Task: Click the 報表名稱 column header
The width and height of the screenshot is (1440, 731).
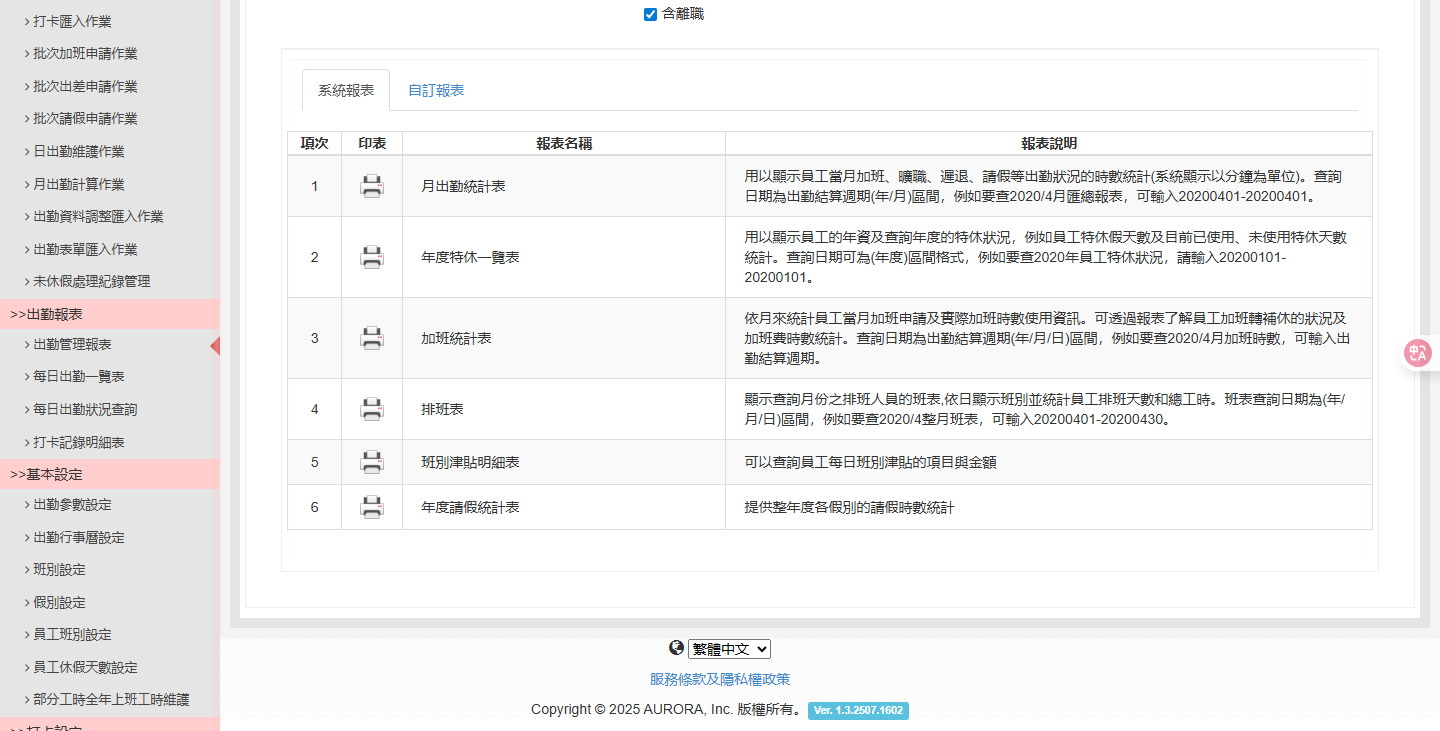Action: 564,143
